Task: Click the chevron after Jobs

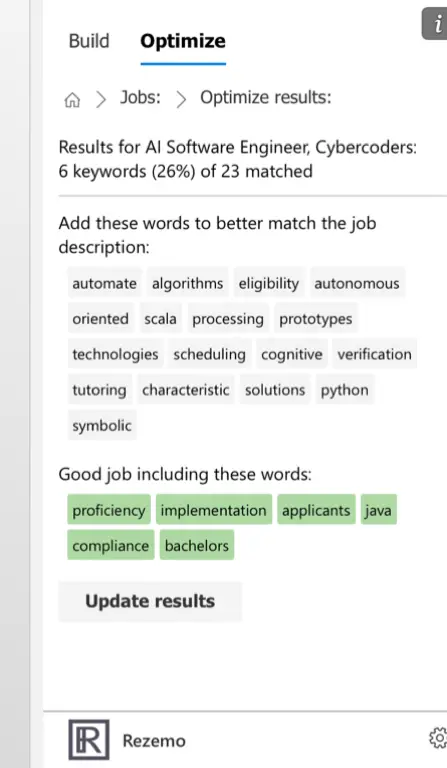Action: click(181, 99)
